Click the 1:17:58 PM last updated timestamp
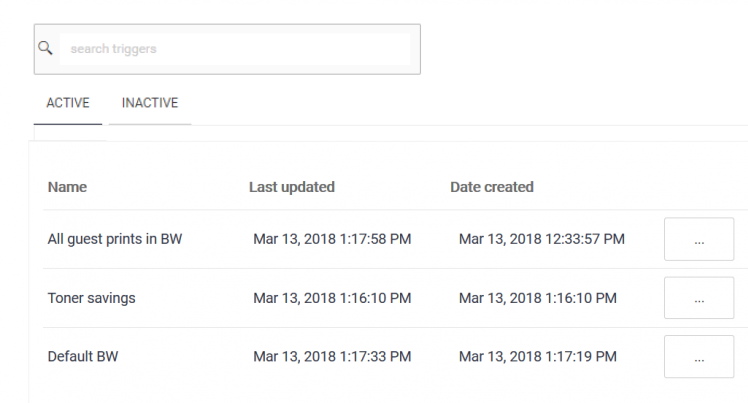The width and height of the screenshot is (748, 403). click(332, 239)
